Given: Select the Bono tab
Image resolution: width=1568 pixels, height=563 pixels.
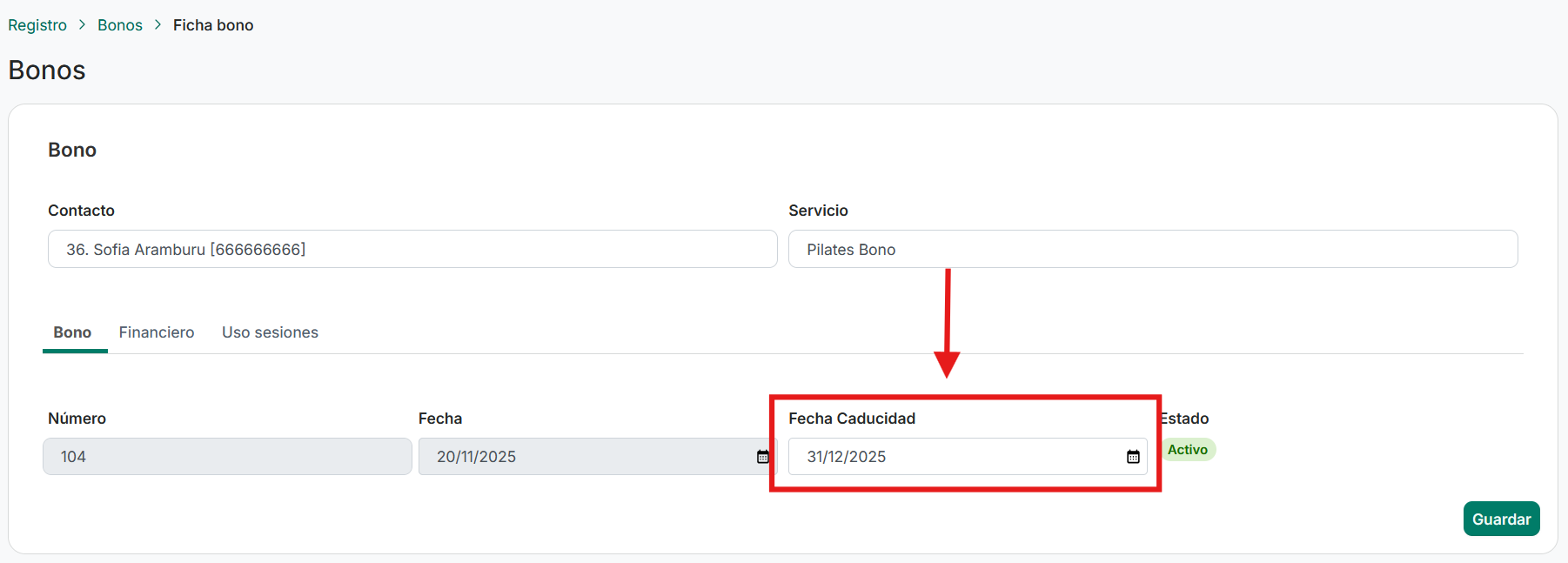Looking at the screenshot, I should click(72, 332).
